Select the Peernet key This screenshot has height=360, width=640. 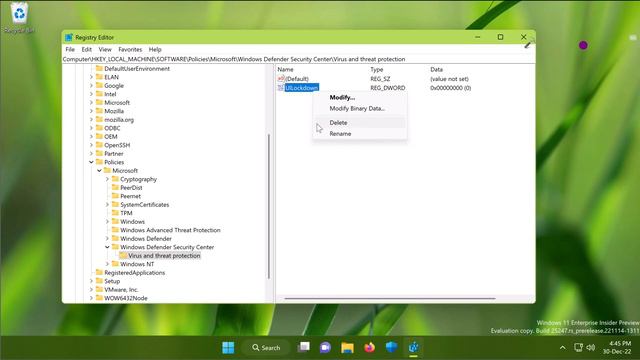tap(130, 196)
